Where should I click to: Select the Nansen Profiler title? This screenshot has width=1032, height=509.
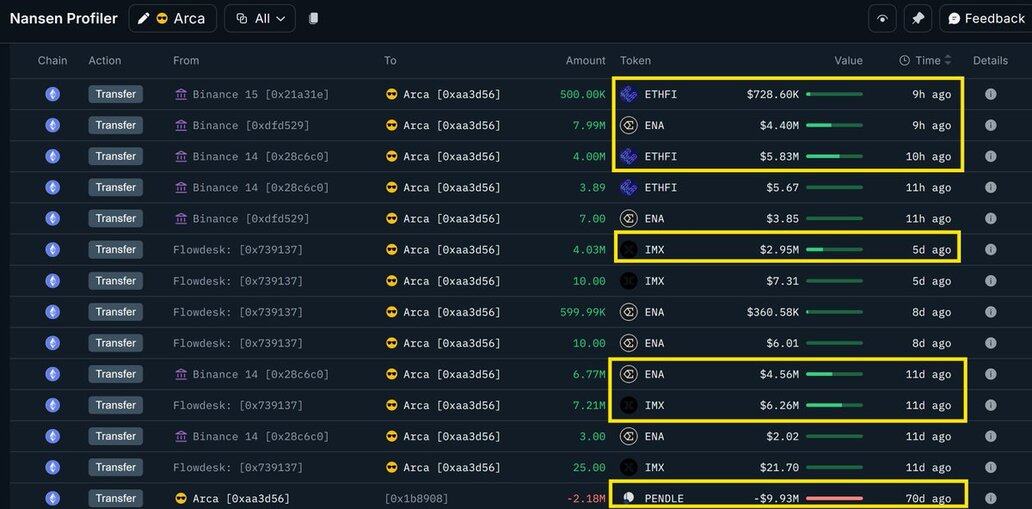coord(63,19)
